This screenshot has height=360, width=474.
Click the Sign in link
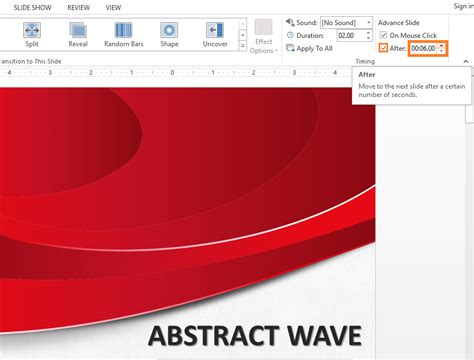pyautogui.click(x=464, y=6)
